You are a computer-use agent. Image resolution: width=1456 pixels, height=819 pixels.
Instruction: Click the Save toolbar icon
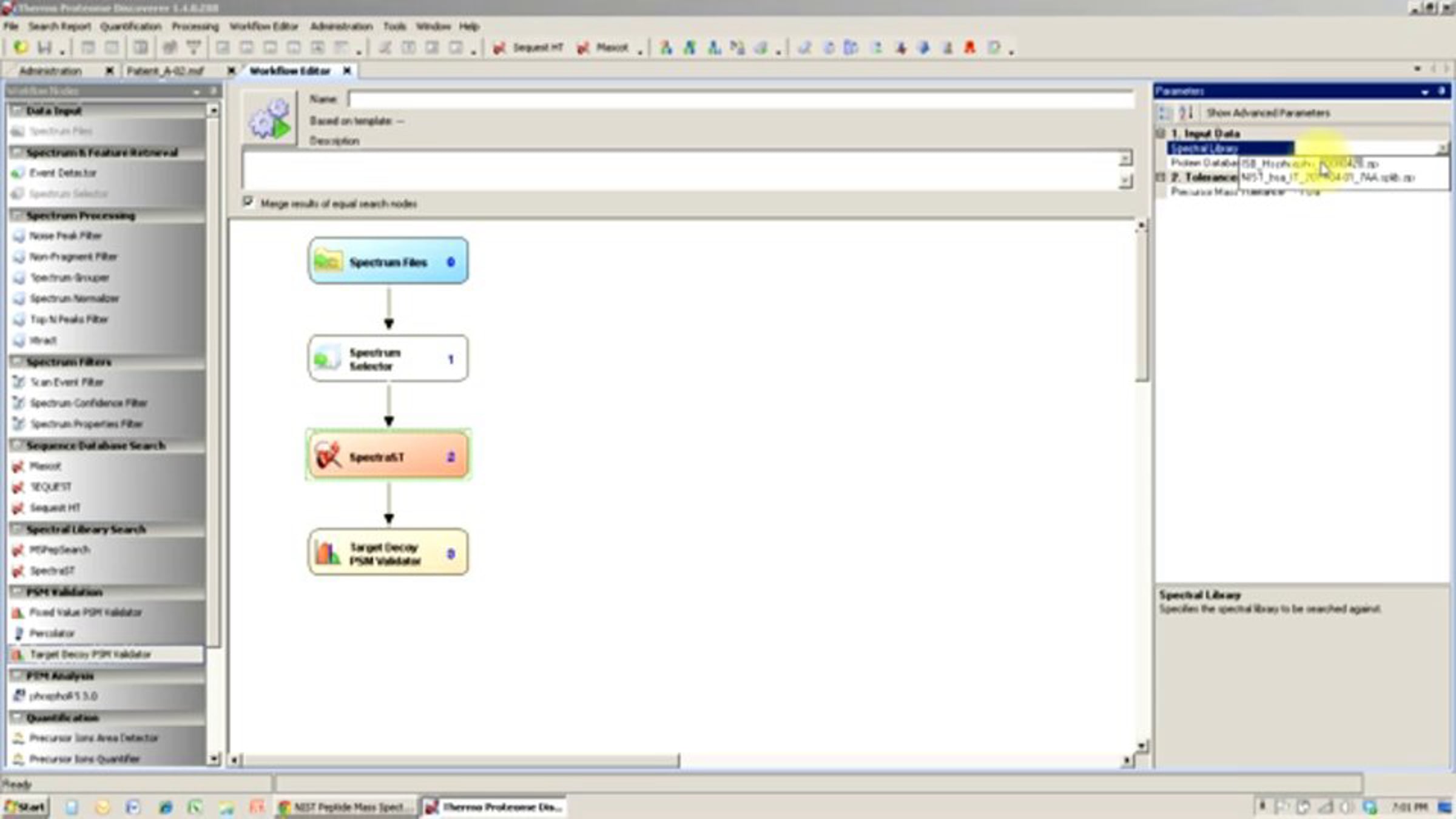coord(45,47)
